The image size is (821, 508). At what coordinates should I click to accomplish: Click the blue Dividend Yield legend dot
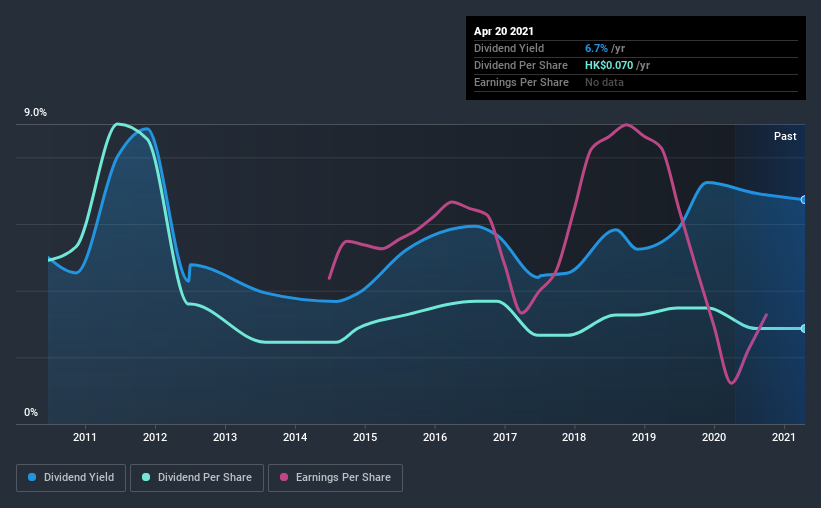click(x=32, y=477)
